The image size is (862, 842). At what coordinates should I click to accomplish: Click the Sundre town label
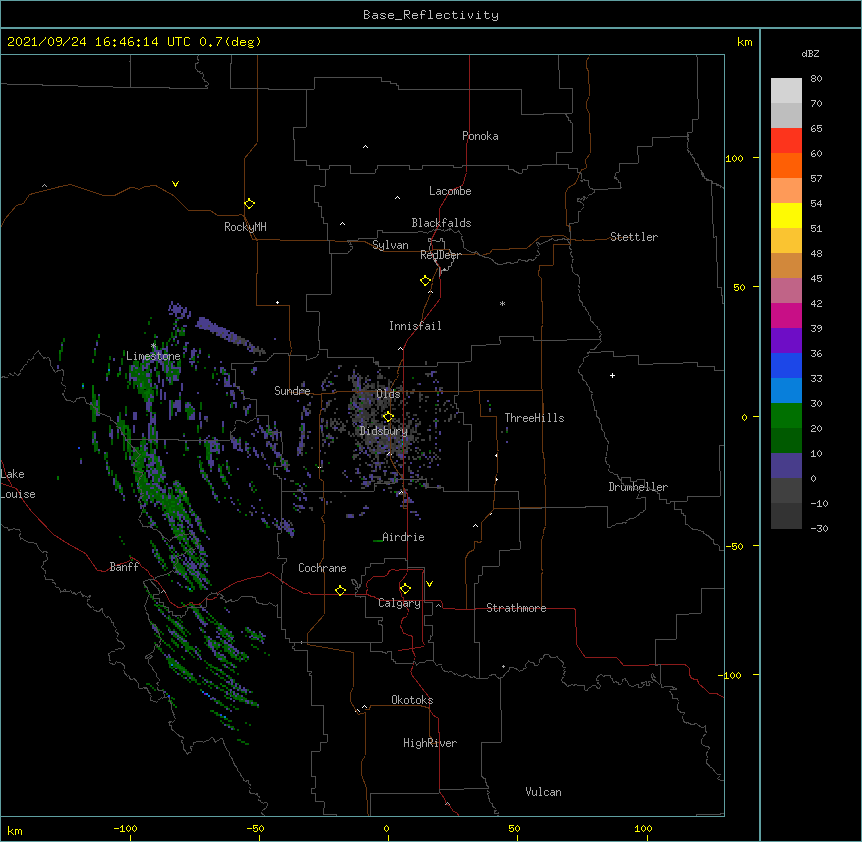[292, 391]
